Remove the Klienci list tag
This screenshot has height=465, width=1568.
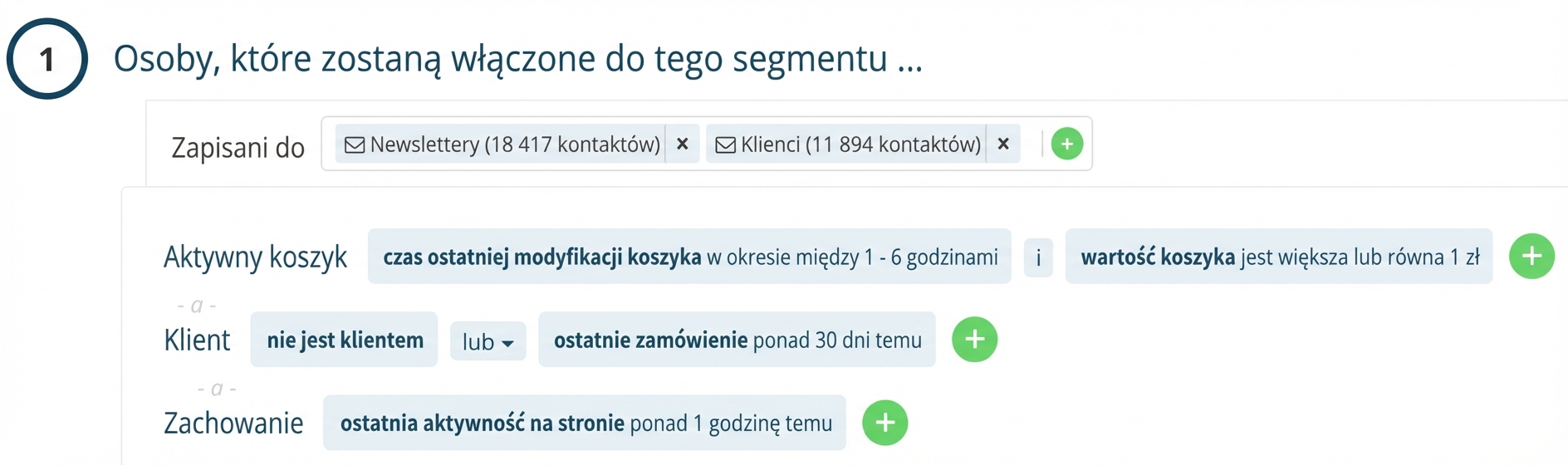1003,144
